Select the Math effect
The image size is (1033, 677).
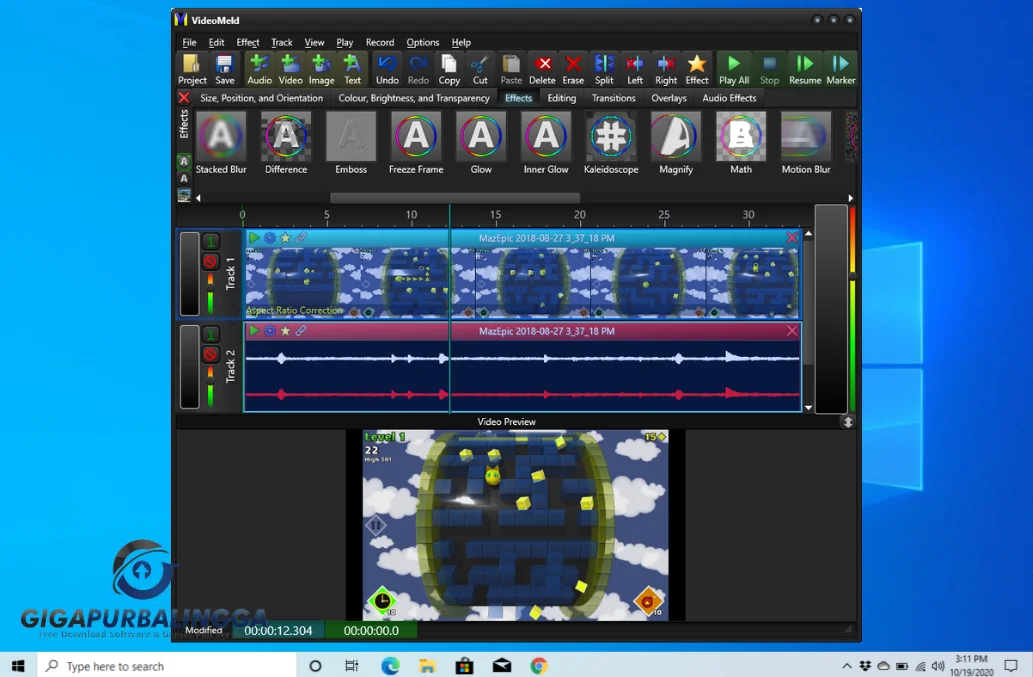pyautogui.click(x=740, y=143)
